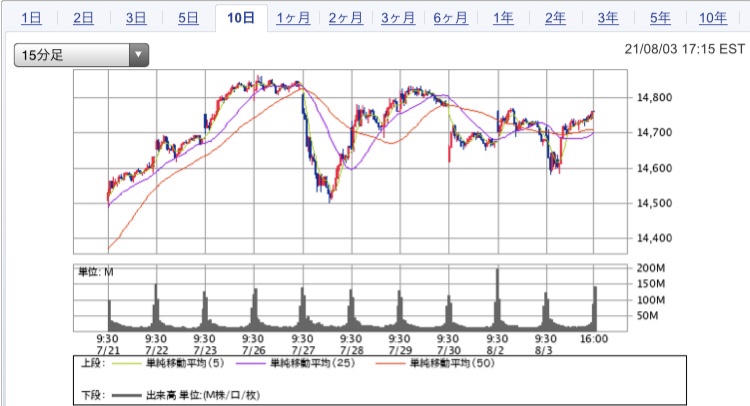Screen dimensions: 750x406
Task: Click the purple 25-period average legend line
Action: pos(251,364)
